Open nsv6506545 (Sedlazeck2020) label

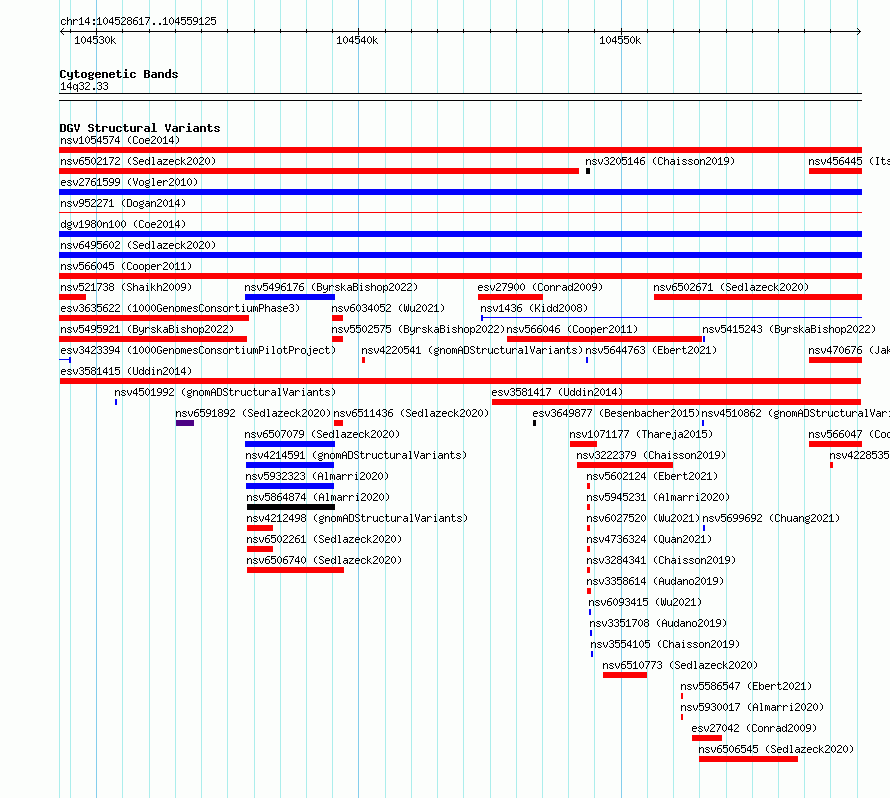tap(776, 749)
